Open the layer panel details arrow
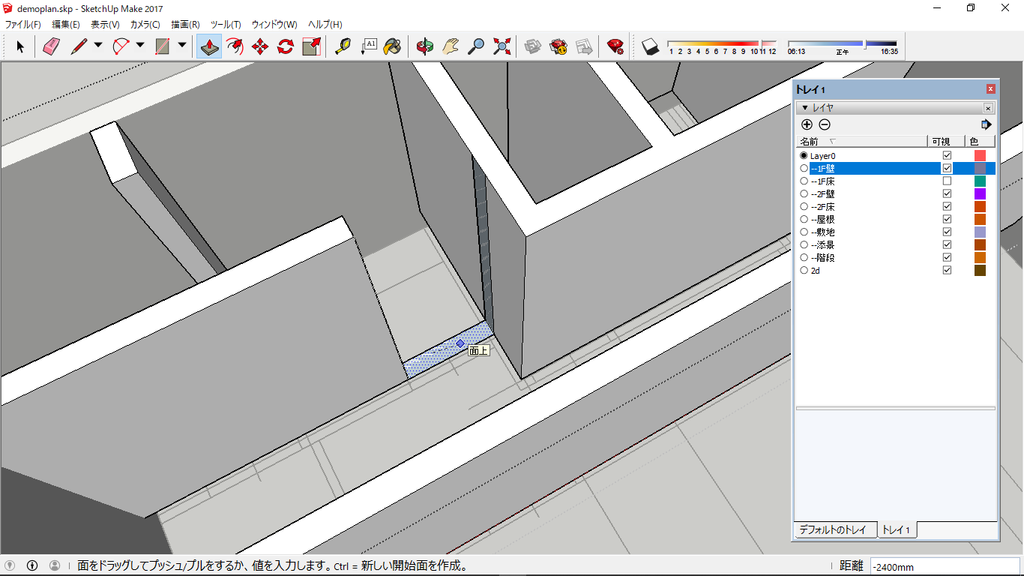Screen dimensions: 1024x576 (986, 125)
